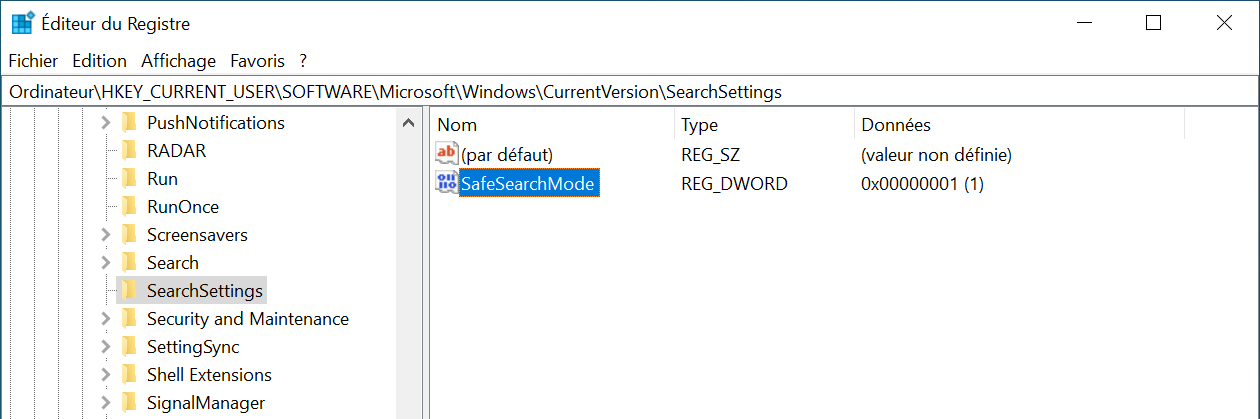1260x419 pixels.
Task: Select the Run key
Action: tap(162, 179)
